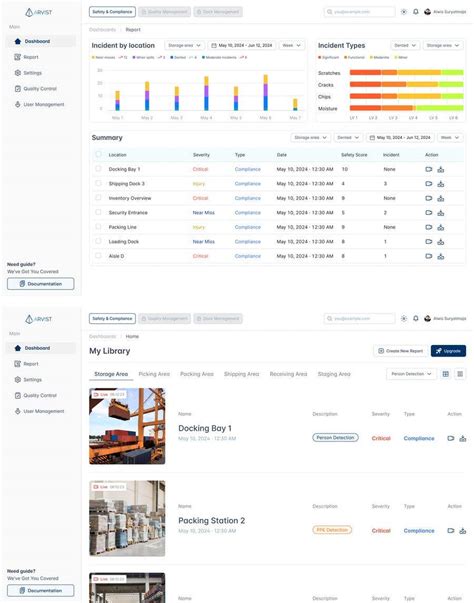Toggle the theme sun icon on the My Library page
Viewport: 474px width, 603px height.
pos(404,318)
